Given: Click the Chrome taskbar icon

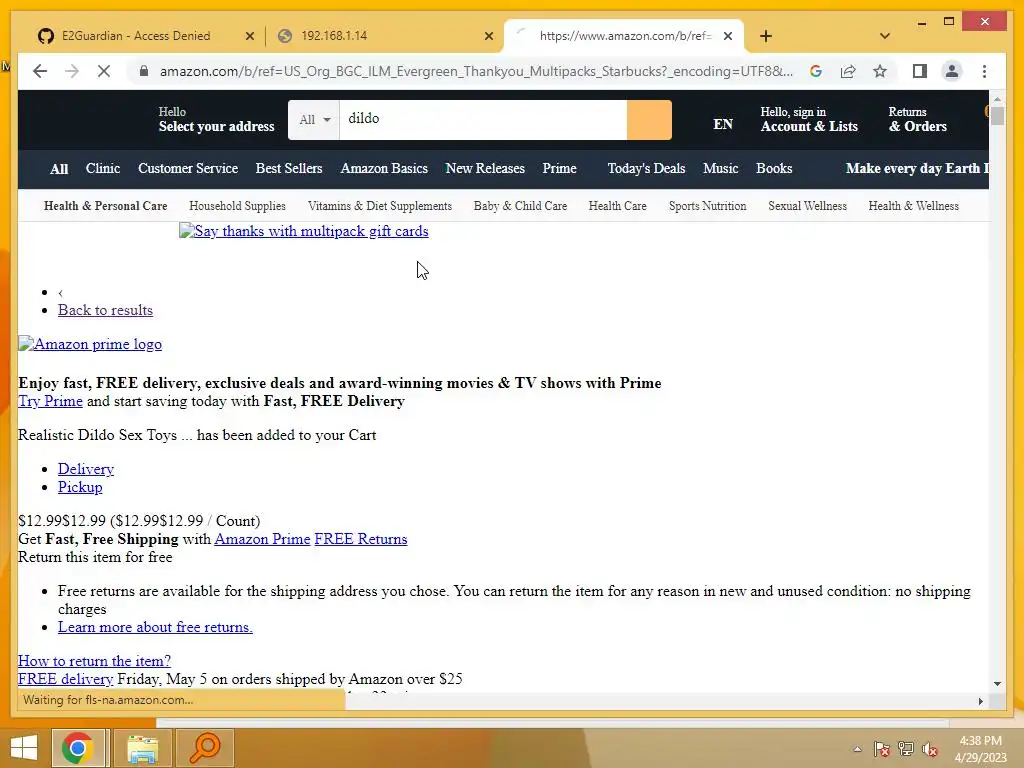Looking at the screenshot, I should [78, 748].
